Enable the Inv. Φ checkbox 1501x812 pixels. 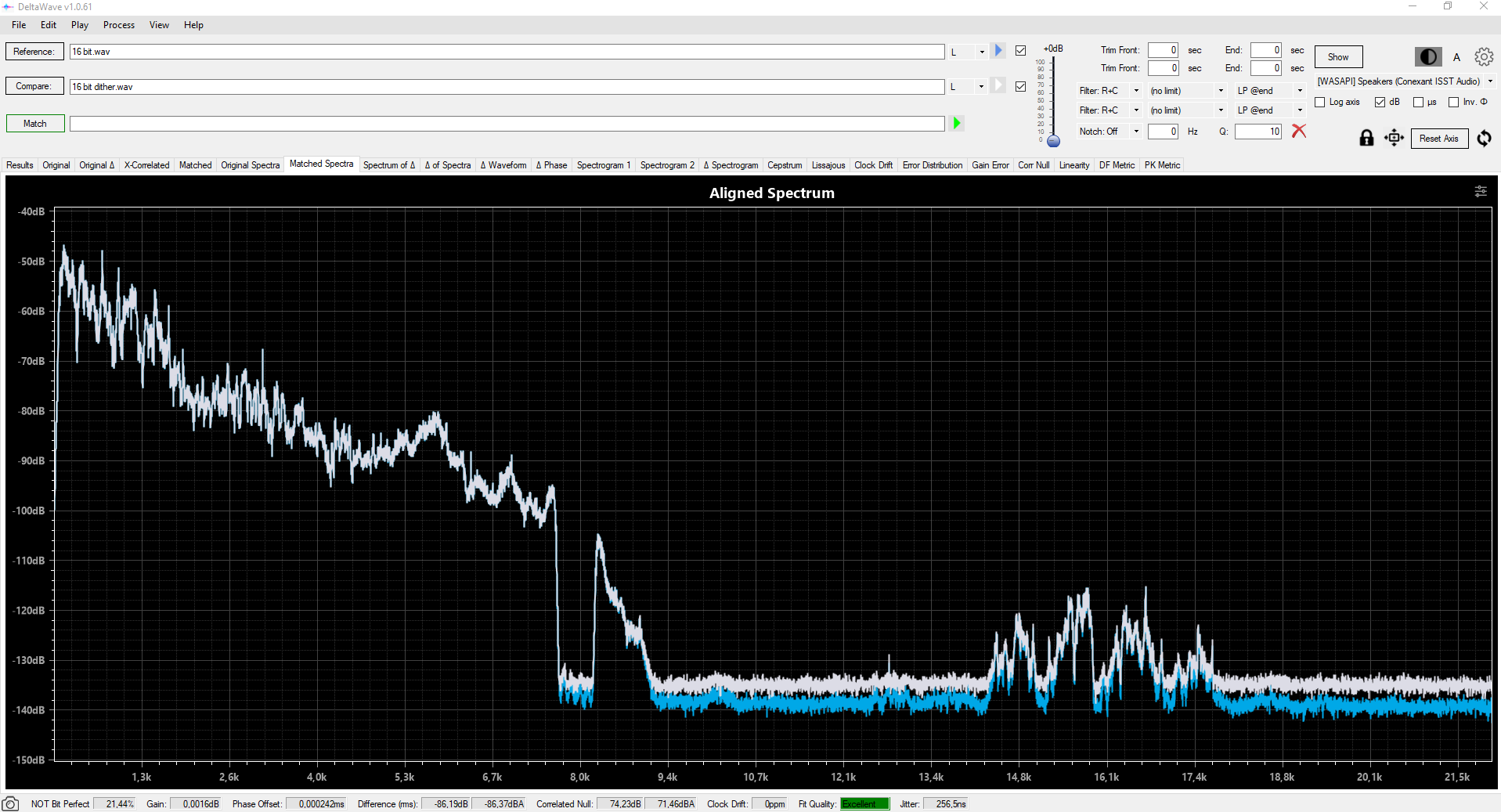pos(1454,103)
